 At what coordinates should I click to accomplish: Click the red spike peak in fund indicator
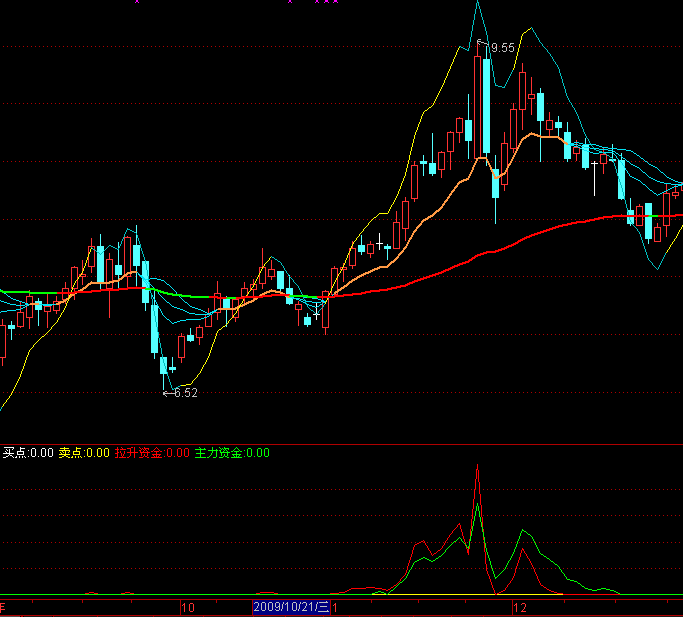coord(478,468)
